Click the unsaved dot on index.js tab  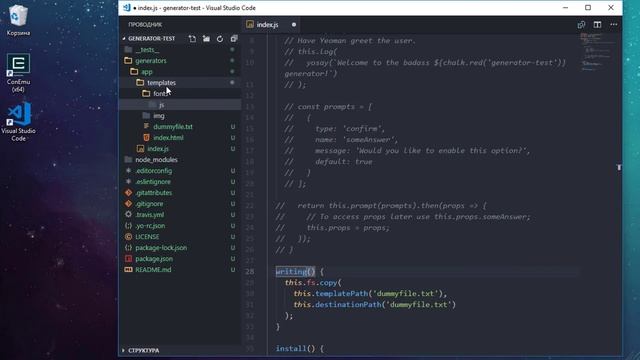tap(294, 25)
